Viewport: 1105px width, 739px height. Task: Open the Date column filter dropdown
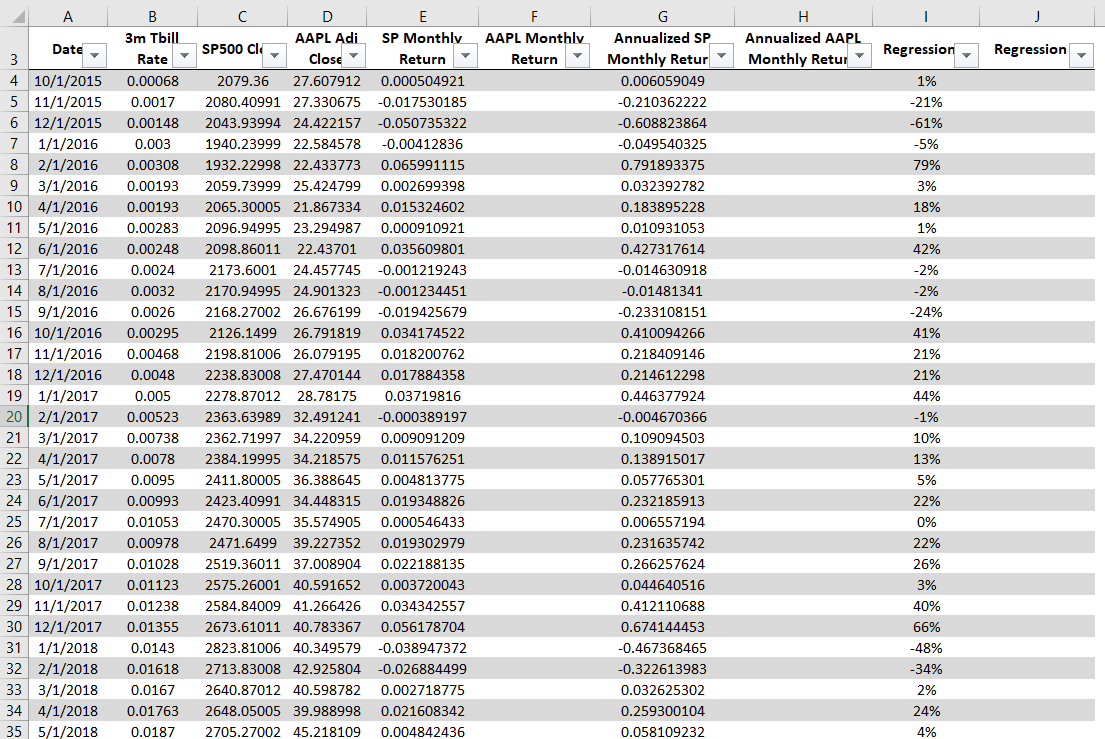(x=96, y=56)
